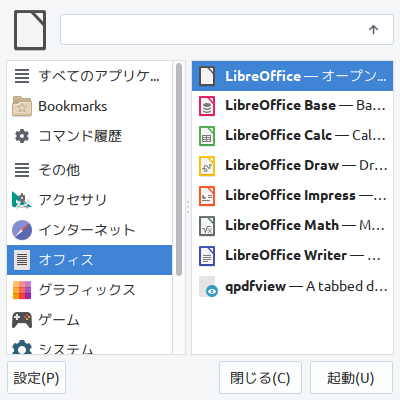Open 設定(P) preferences button
The height and width of the screenshot is (400, 400).
point(36,378)
